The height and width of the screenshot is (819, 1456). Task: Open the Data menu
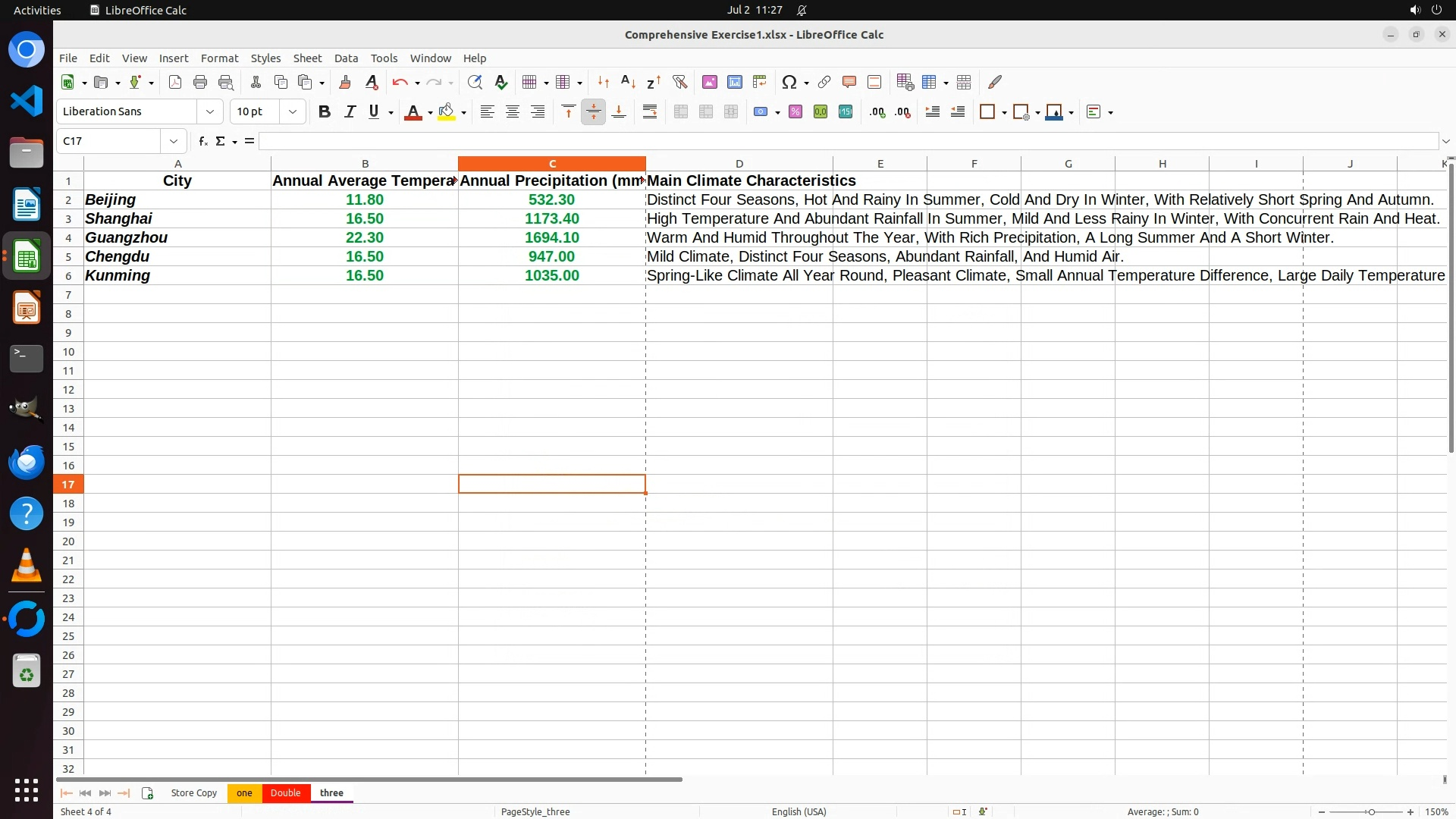[346, 58]
